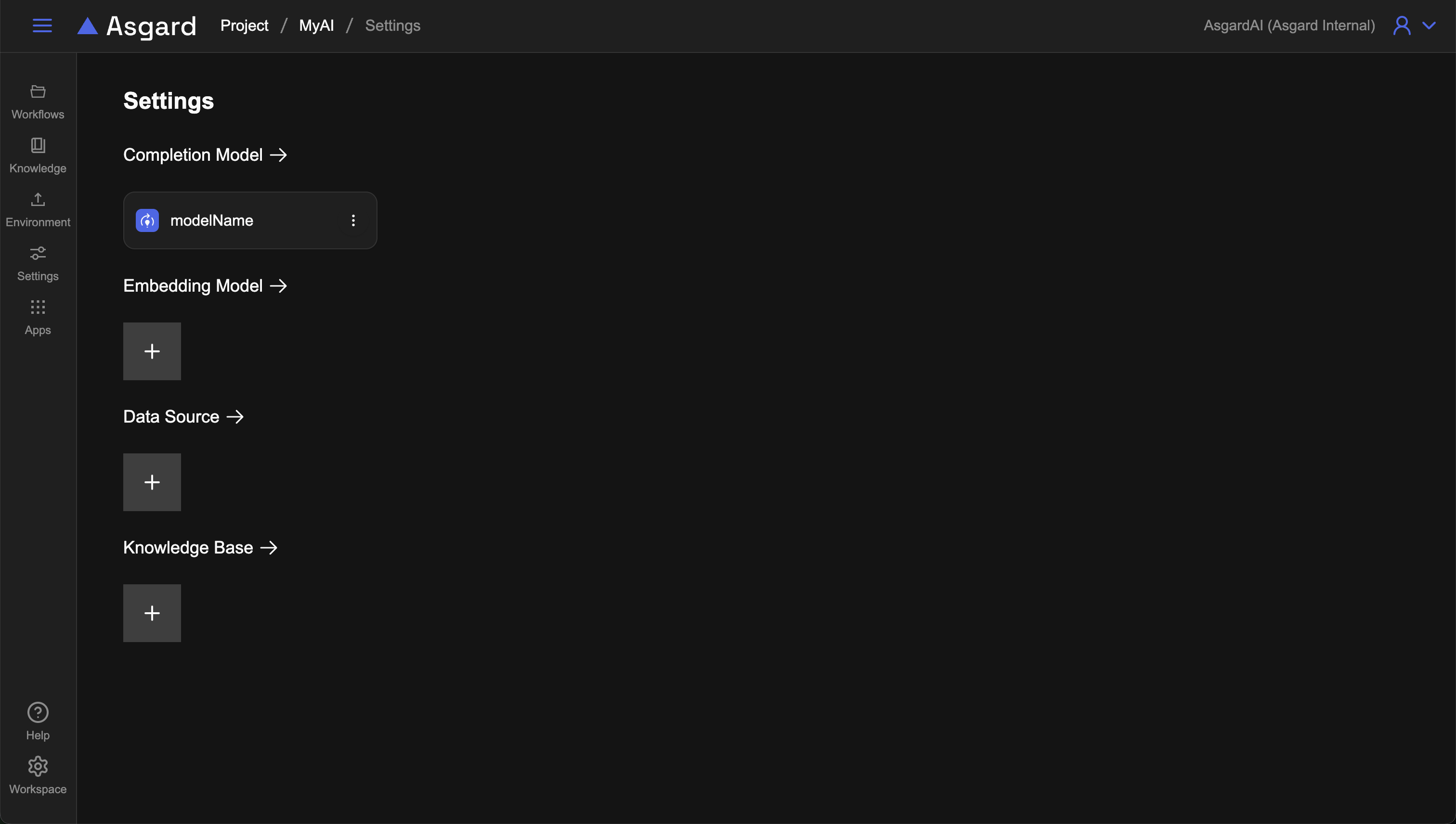Click the modelName model icon
Image resolution: width=1456 pixels, height=824 pixels.
pos(147,221)
